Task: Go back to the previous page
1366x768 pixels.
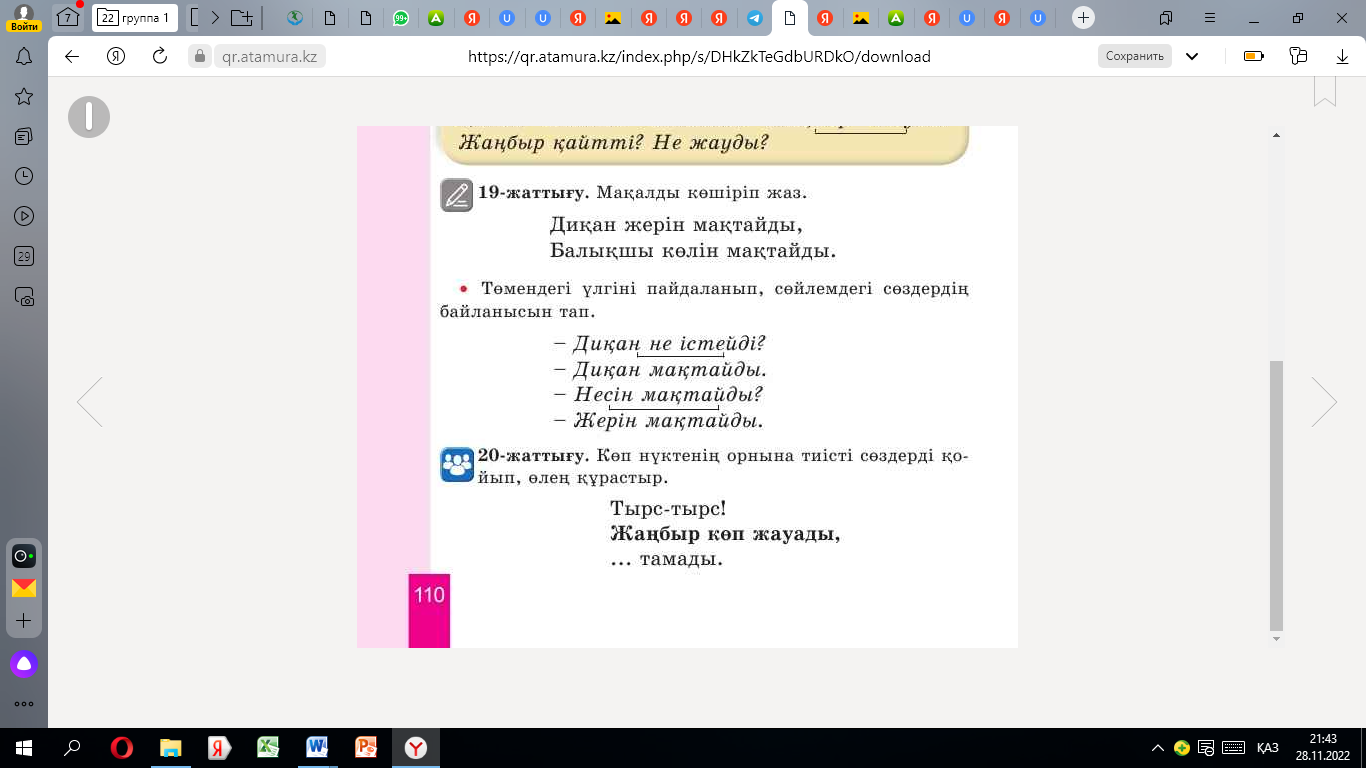Action: click(x=72, y=57)
